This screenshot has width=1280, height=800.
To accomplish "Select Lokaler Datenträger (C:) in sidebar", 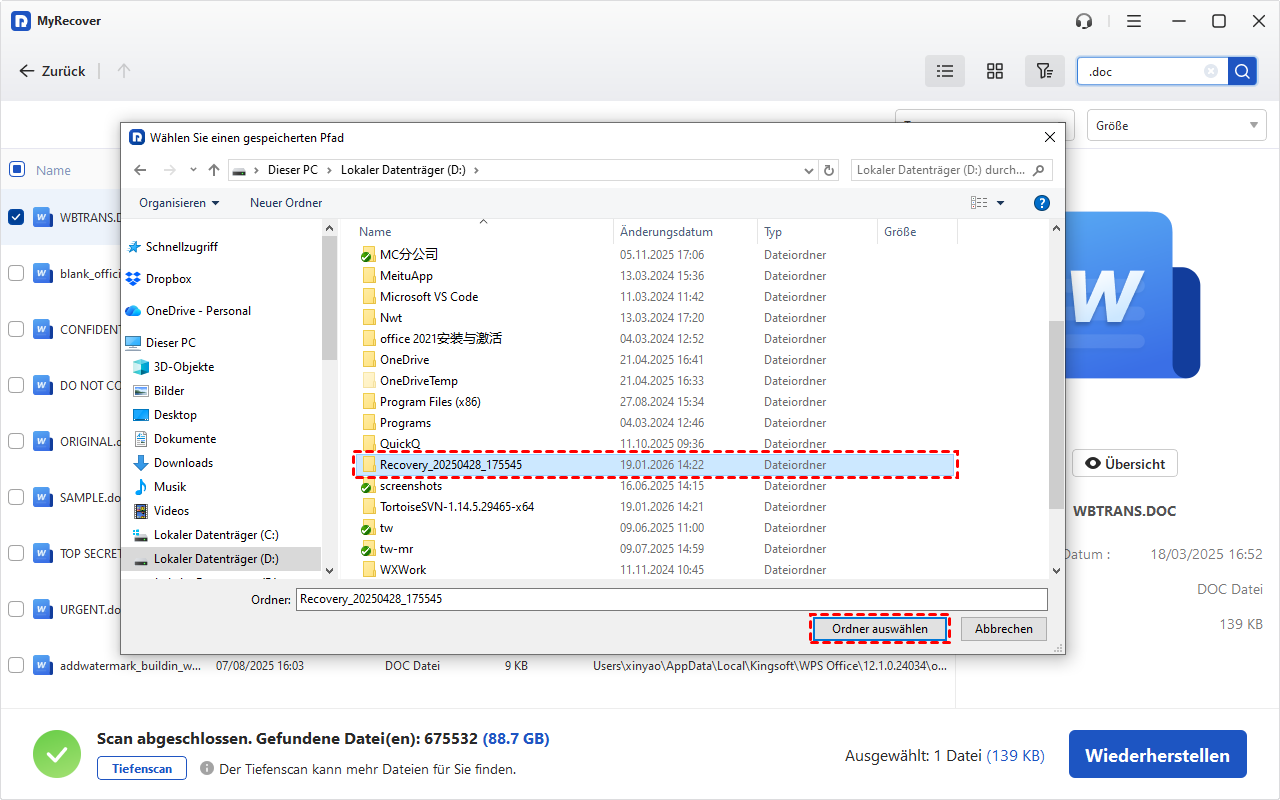I will (x=215, y=535).
